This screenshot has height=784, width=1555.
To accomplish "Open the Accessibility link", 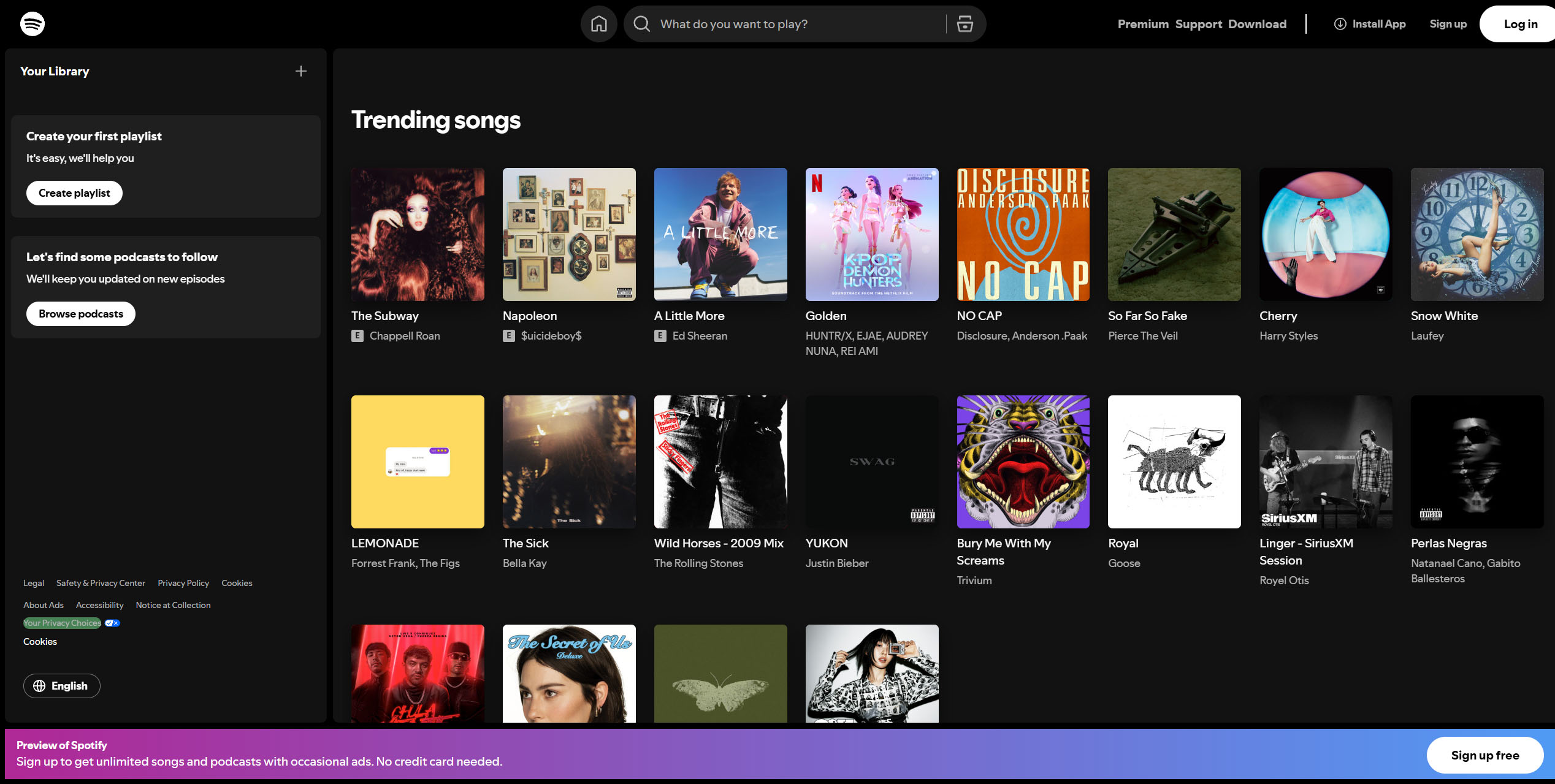I will [x=100, y=605].
